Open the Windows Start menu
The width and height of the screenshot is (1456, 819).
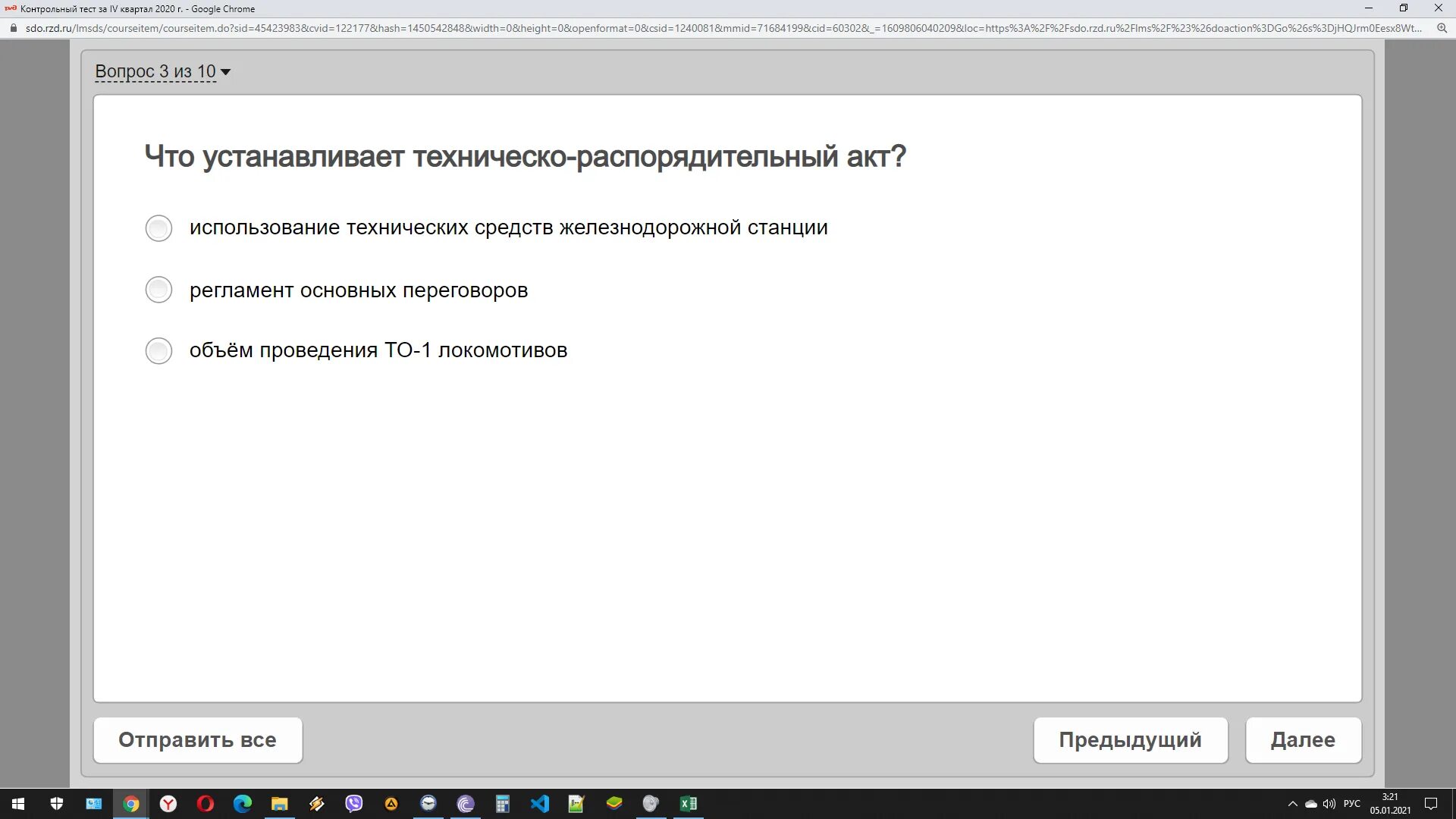pyautogui.click(x=18, y=804)
